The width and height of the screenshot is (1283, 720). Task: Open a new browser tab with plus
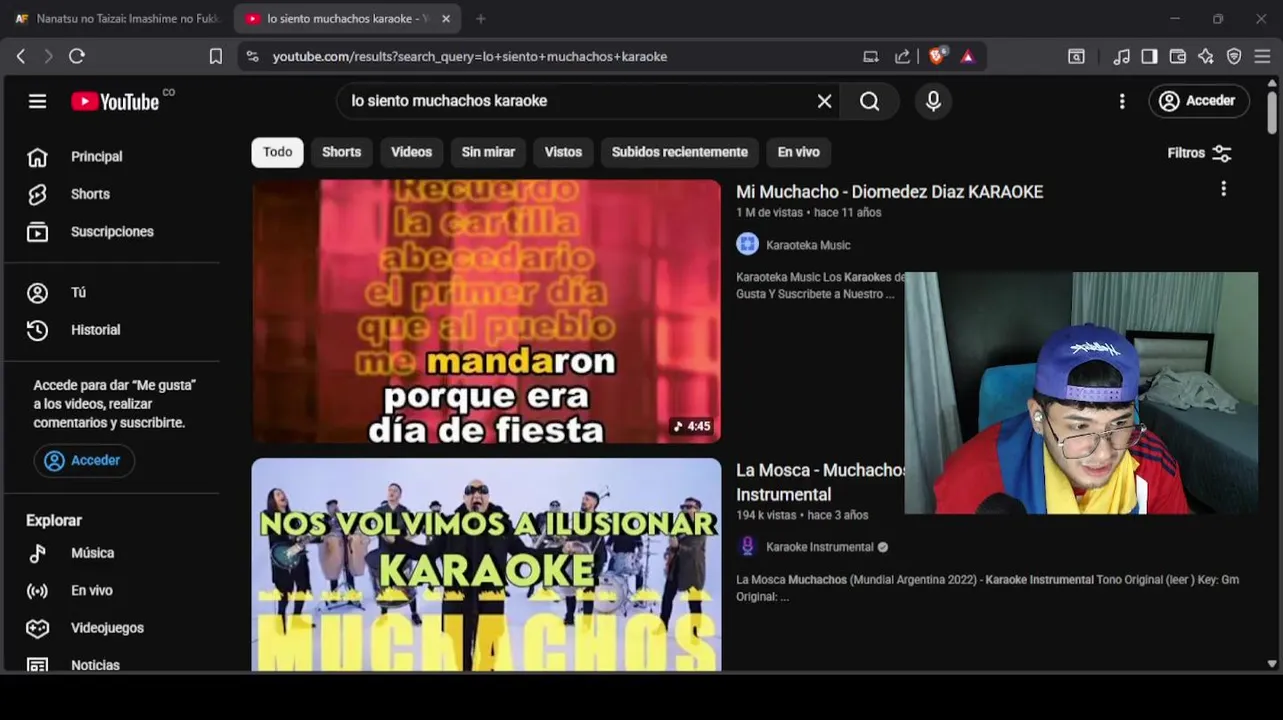click(481, 19)
